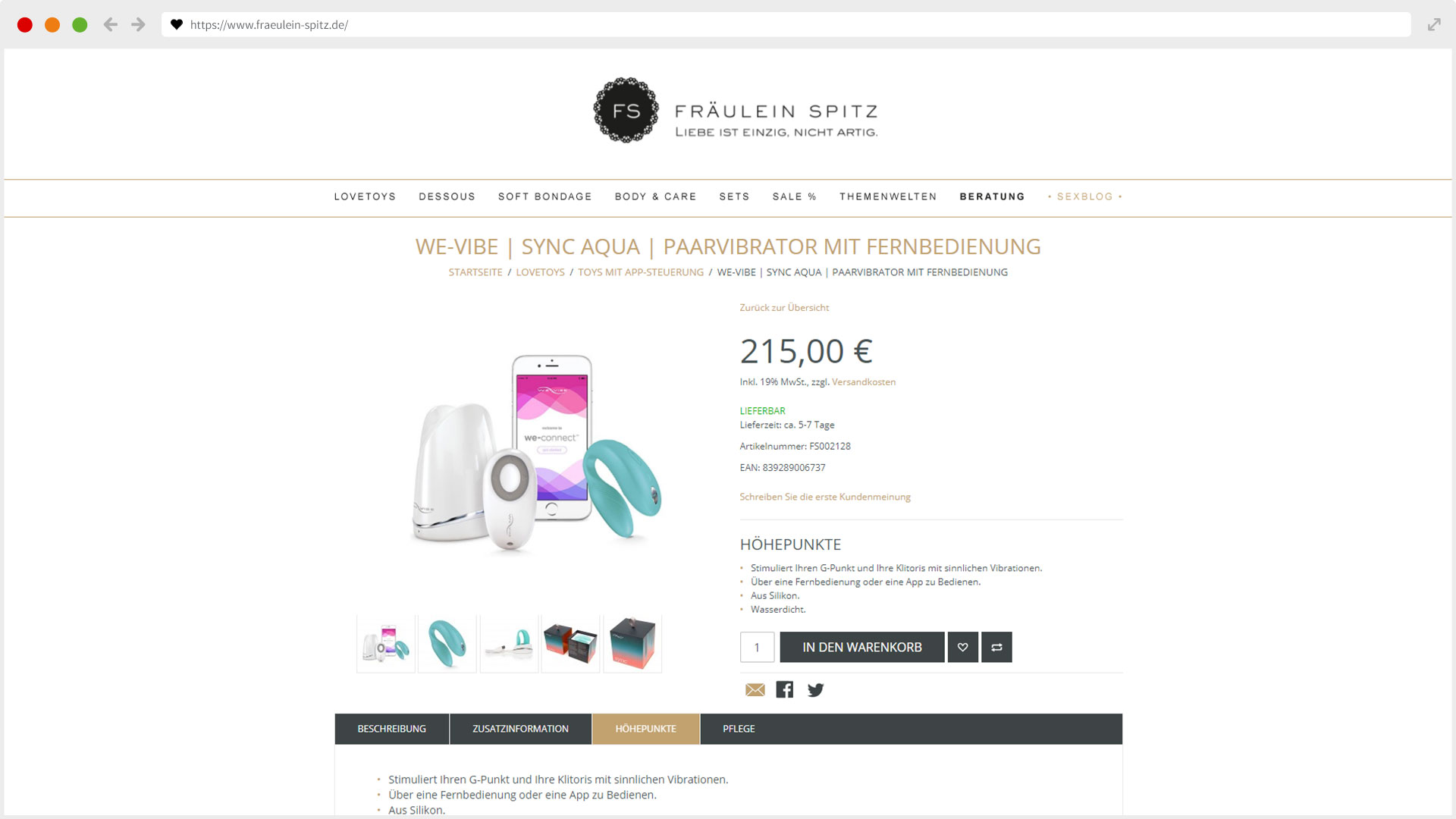Screen dimensions: 1456x819
Task: Share product on Twitter bird icon
Action: coord(815,689)
